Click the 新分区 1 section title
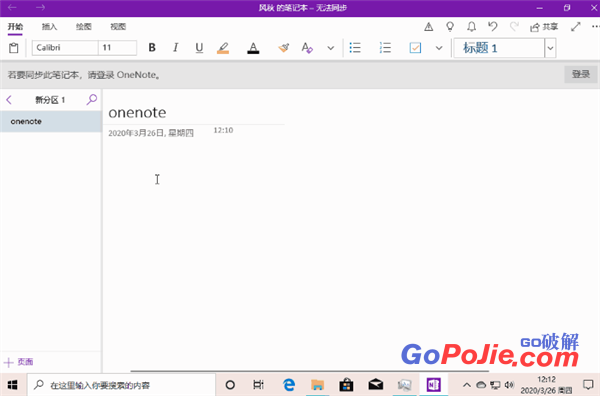Screen dimensions: 600x396 click(50, 100)
